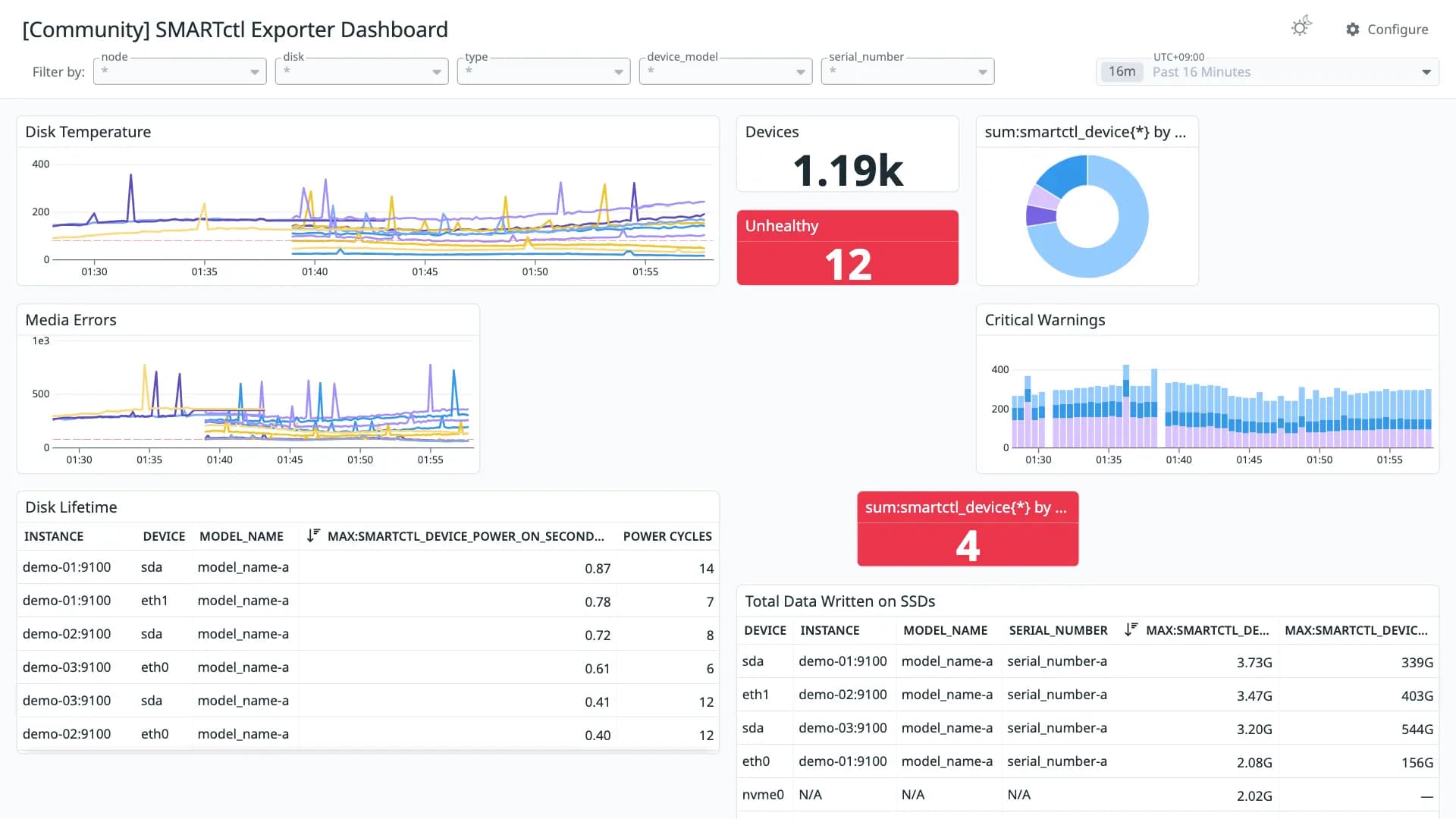This screenshot has height=819, width=1456.
Task: Select the demo-01:9100 sda row in Disk Lifetime
Action: pyautogui.click(x=368, y=567)
